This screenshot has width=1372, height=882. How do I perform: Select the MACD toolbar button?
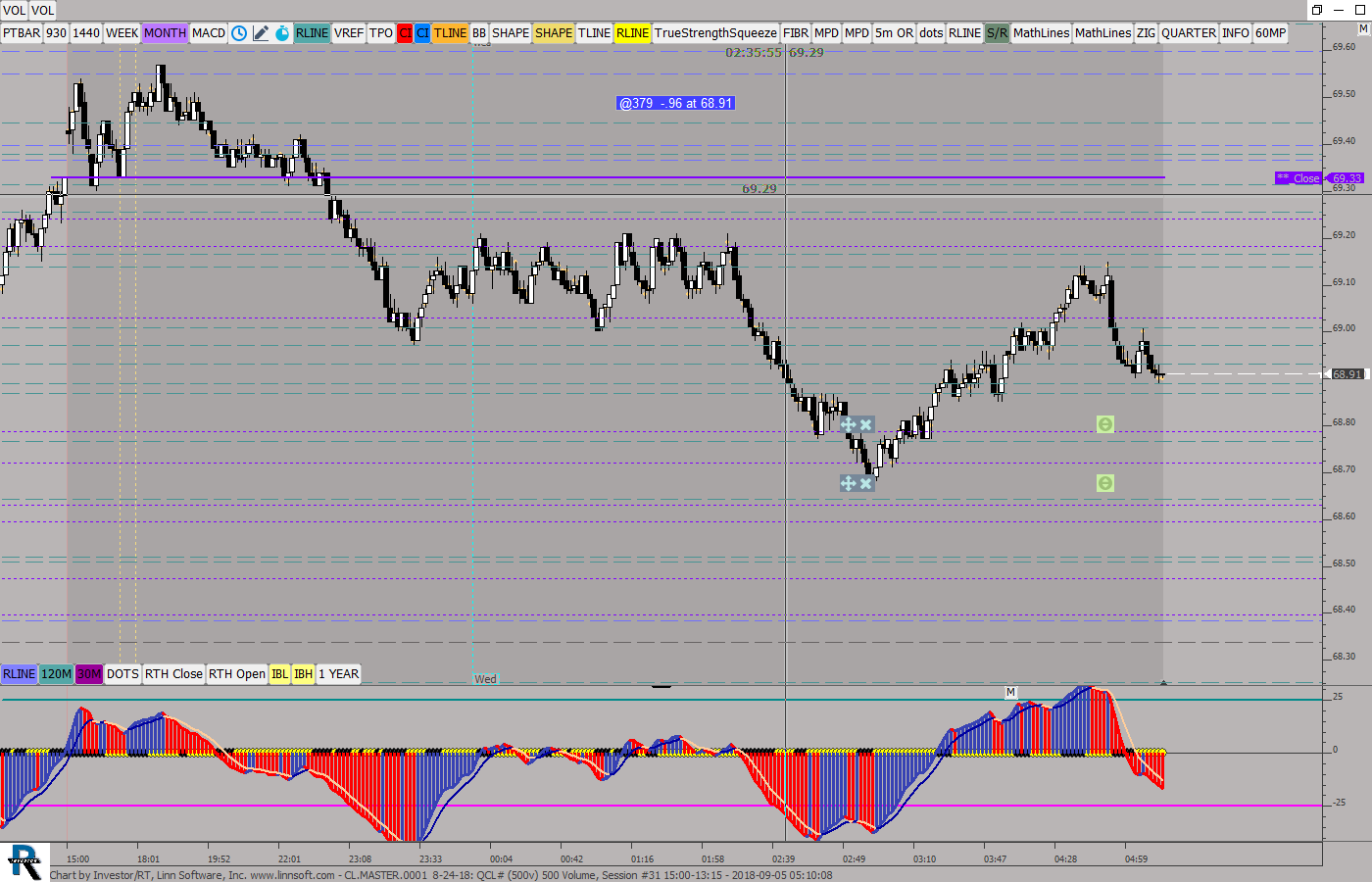pyautogui.click(x=209, y=32)
